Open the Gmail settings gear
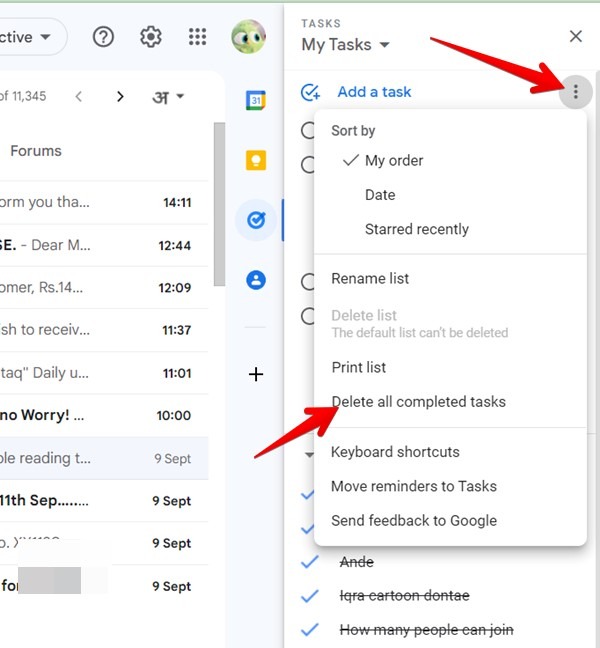Image resolution: width=600 pixels, height=648 pixels. pyautogui.click(x=151, y=37)
